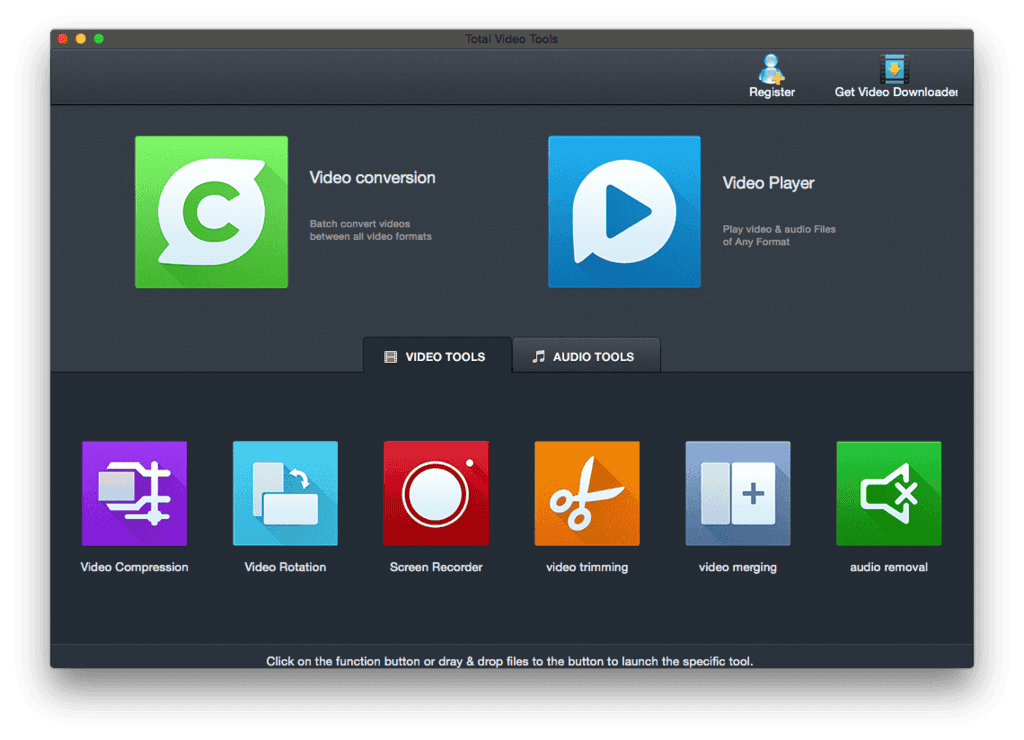Select the Video Compression tool
Screen dimensions: 1024x740
[x=134, y=491]
